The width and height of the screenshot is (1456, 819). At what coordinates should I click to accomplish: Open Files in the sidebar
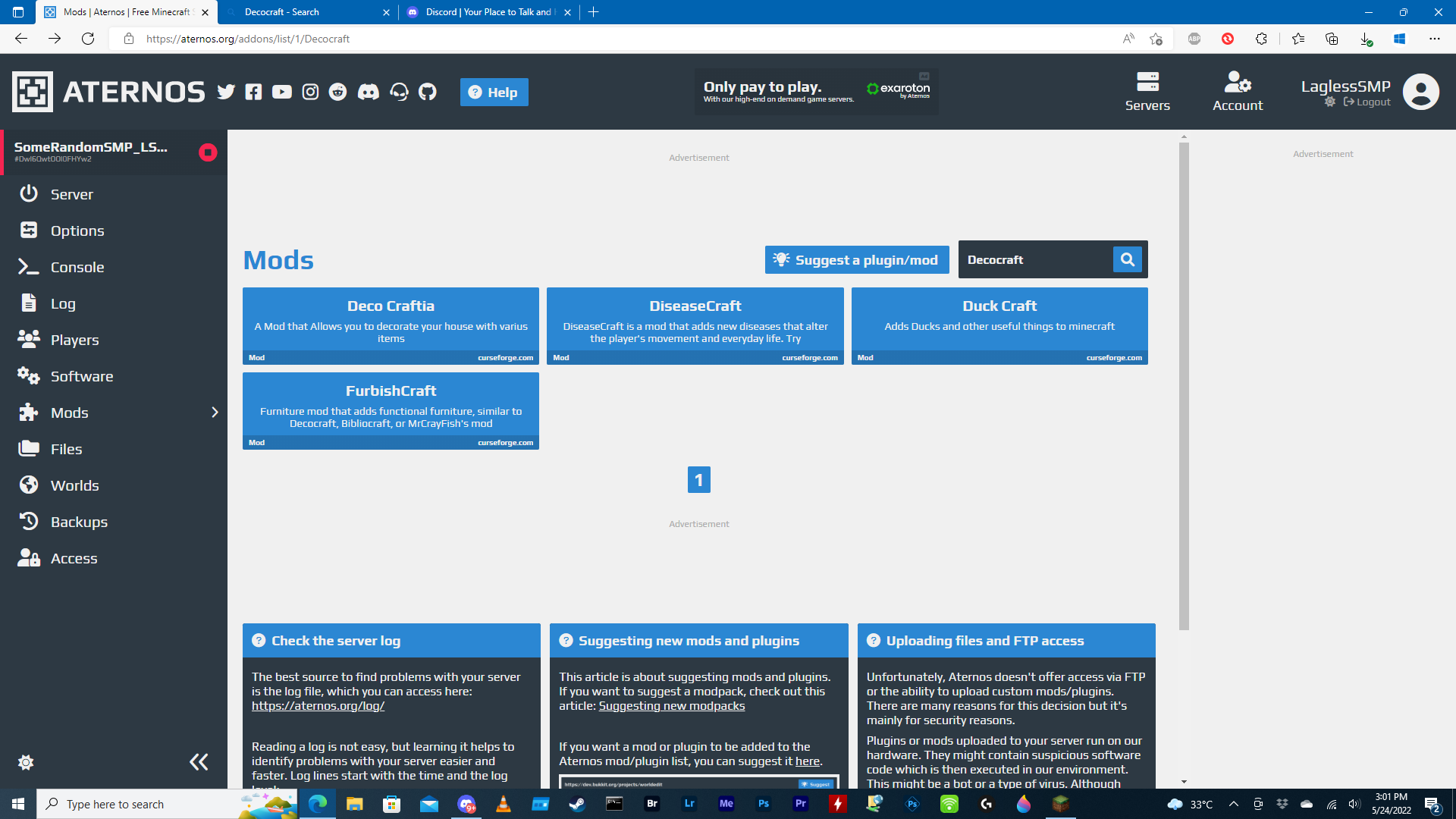pyautogui.click(x=114, y=449)
